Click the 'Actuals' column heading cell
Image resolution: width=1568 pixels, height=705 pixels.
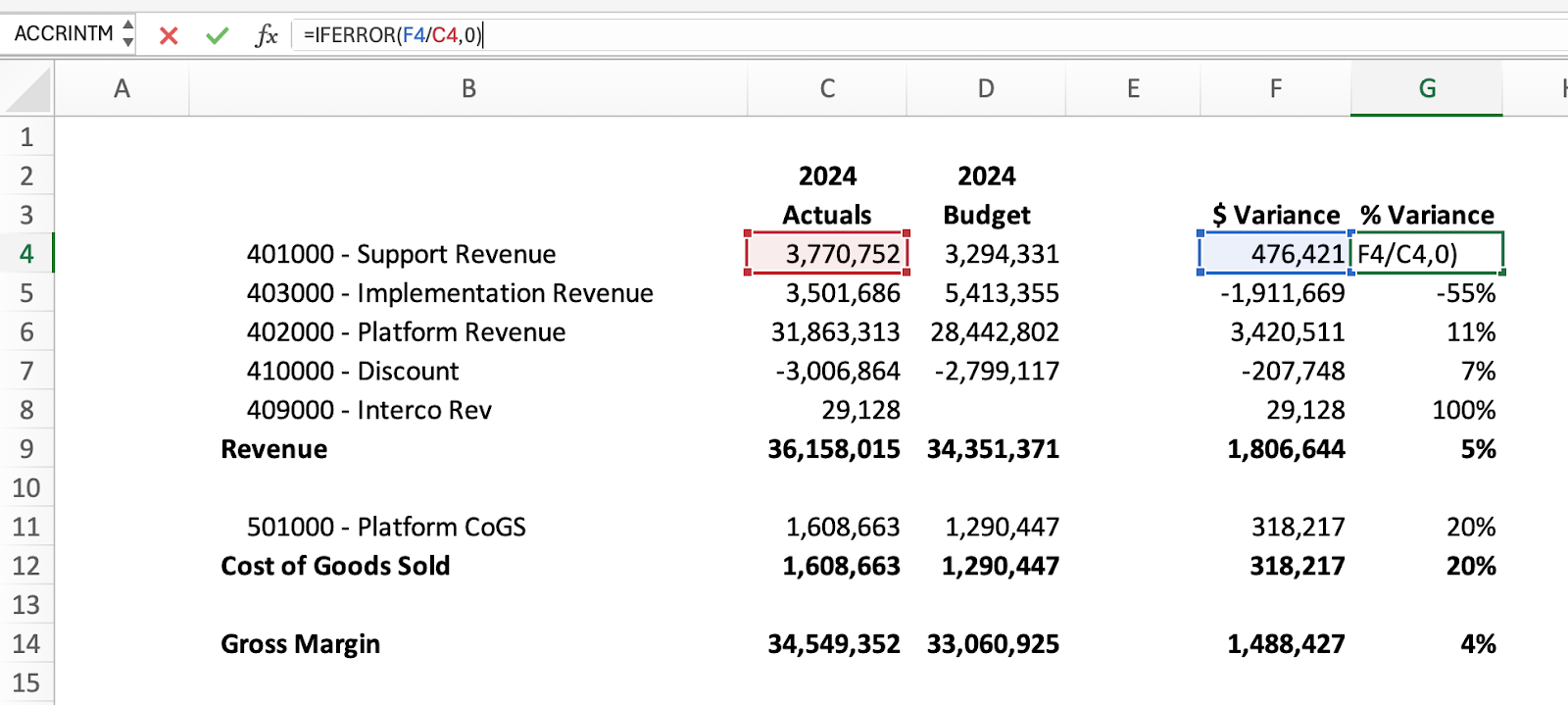click(x=827, y=215)
